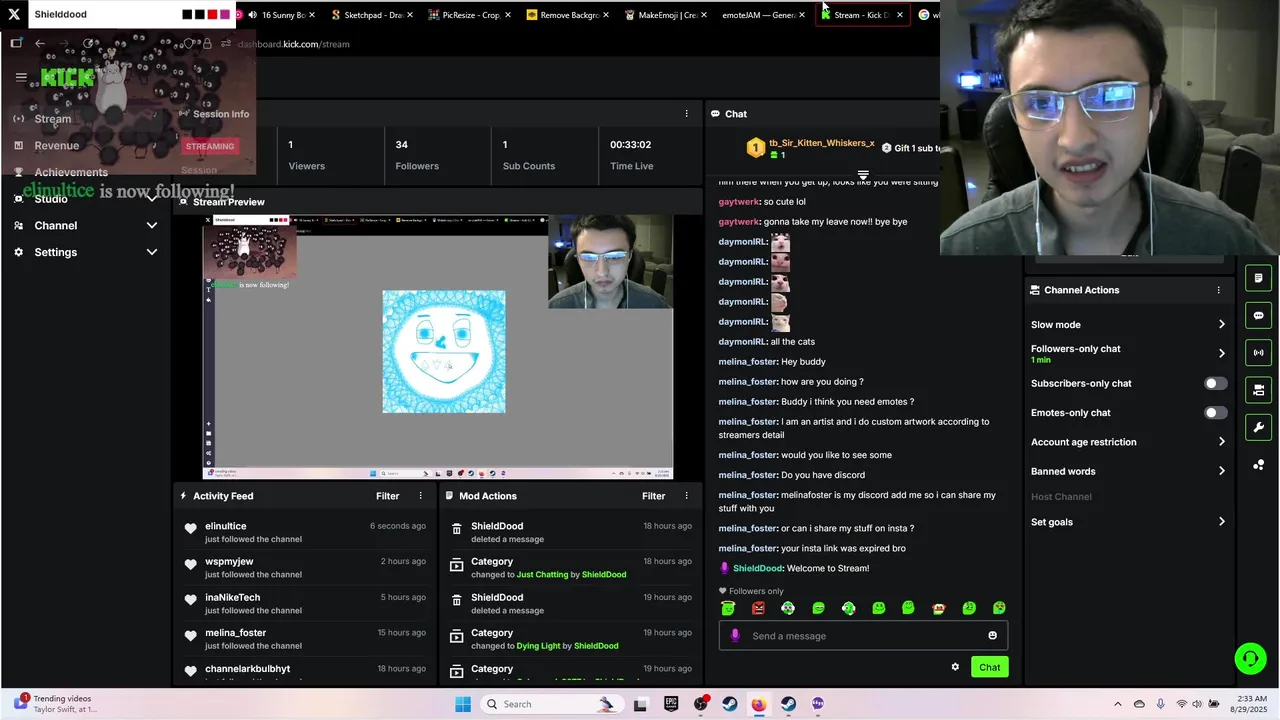Click the chat bubble icon in right sidebar
This screenshot has width=1280, height=720.
pyautogui.click(x=1258, y=315)
